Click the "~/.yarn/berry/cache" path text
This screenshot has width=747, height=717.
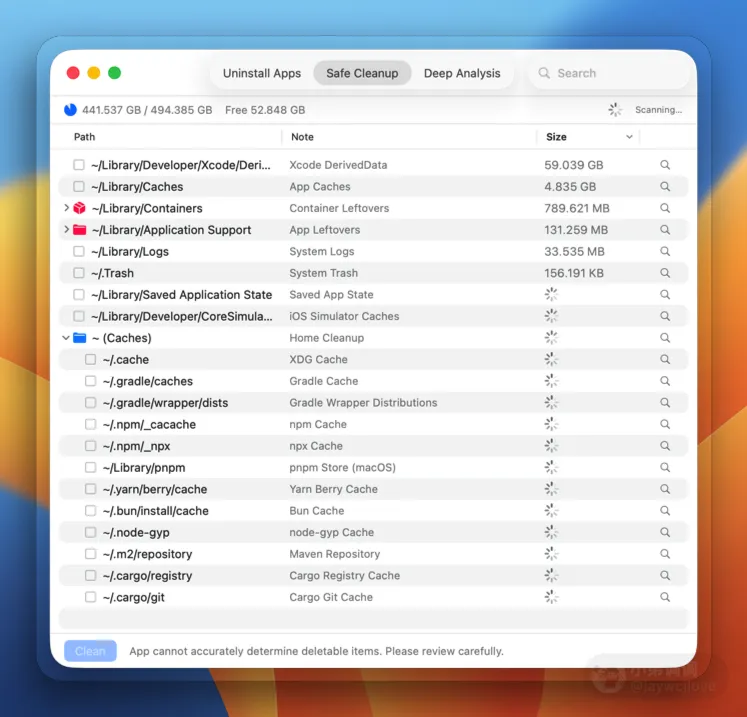click(x=155, y=489)
